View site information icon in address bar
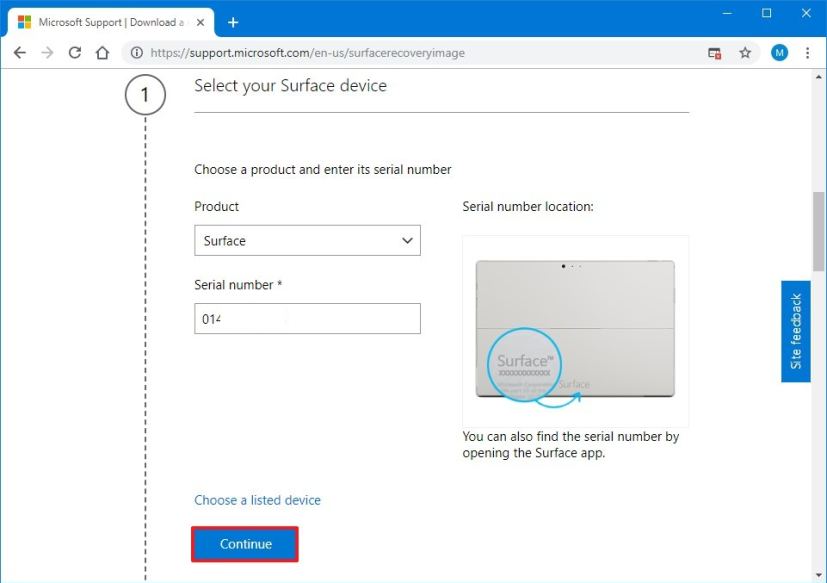Screen dimensions: 827x583 click(x=137, y=53)
